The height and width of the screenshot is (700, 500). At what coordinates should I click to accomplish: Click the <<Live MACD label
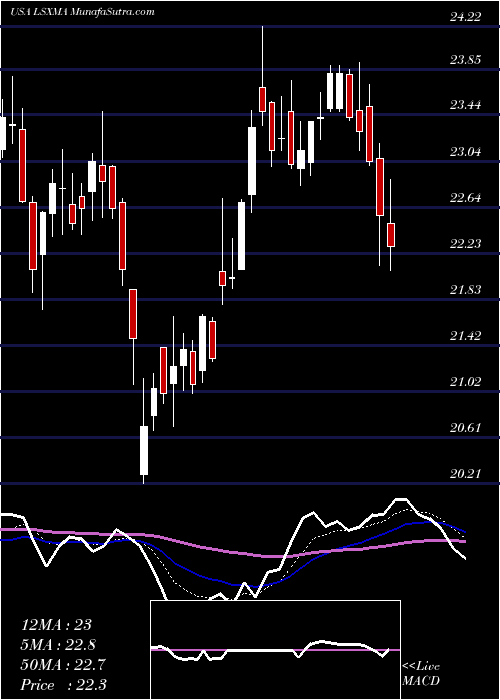pos(421,674)
